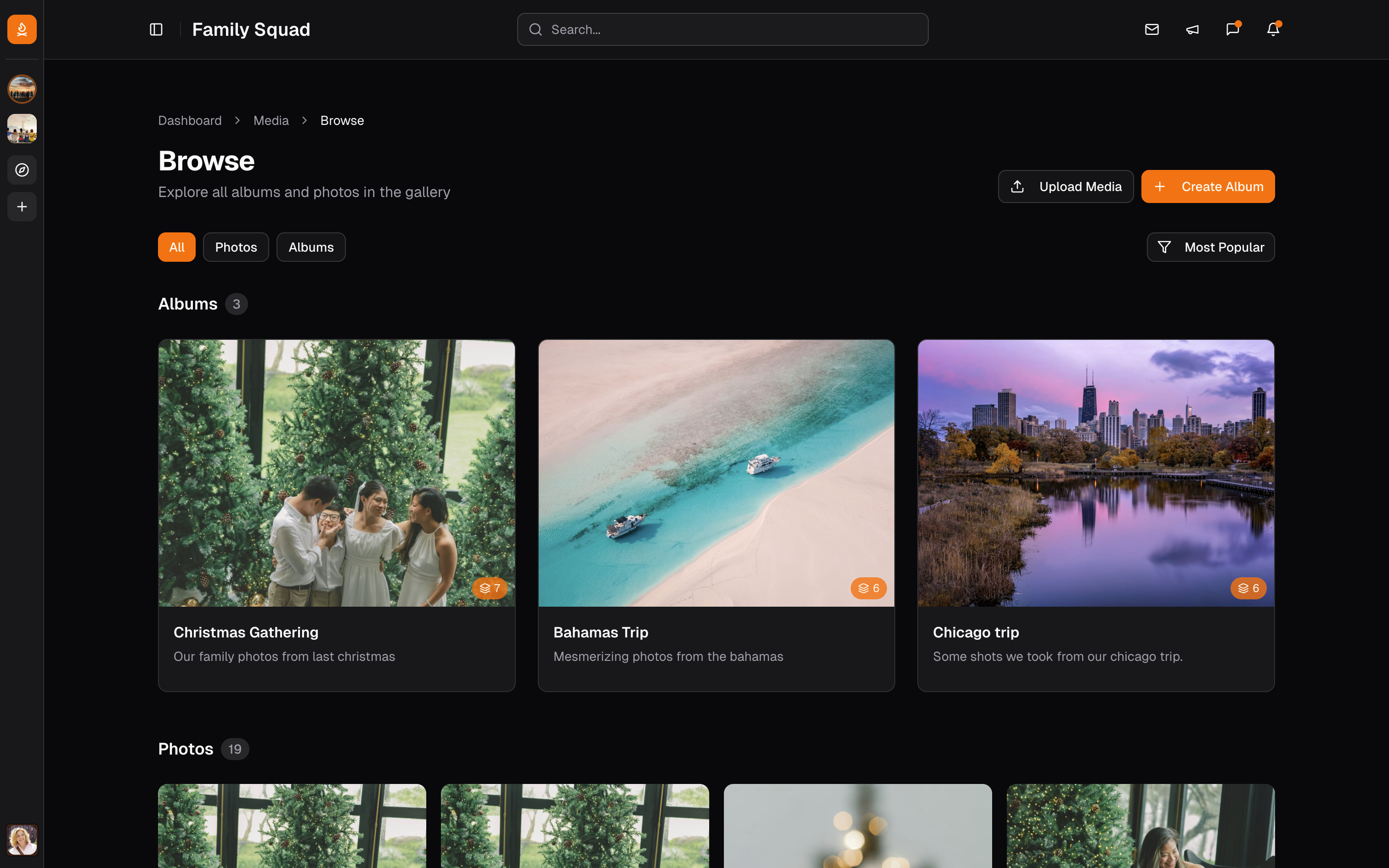Select the first group avatar in sidebar
Screen dimensions: 1389x868
pyautogui.click(x=22, y=89)
